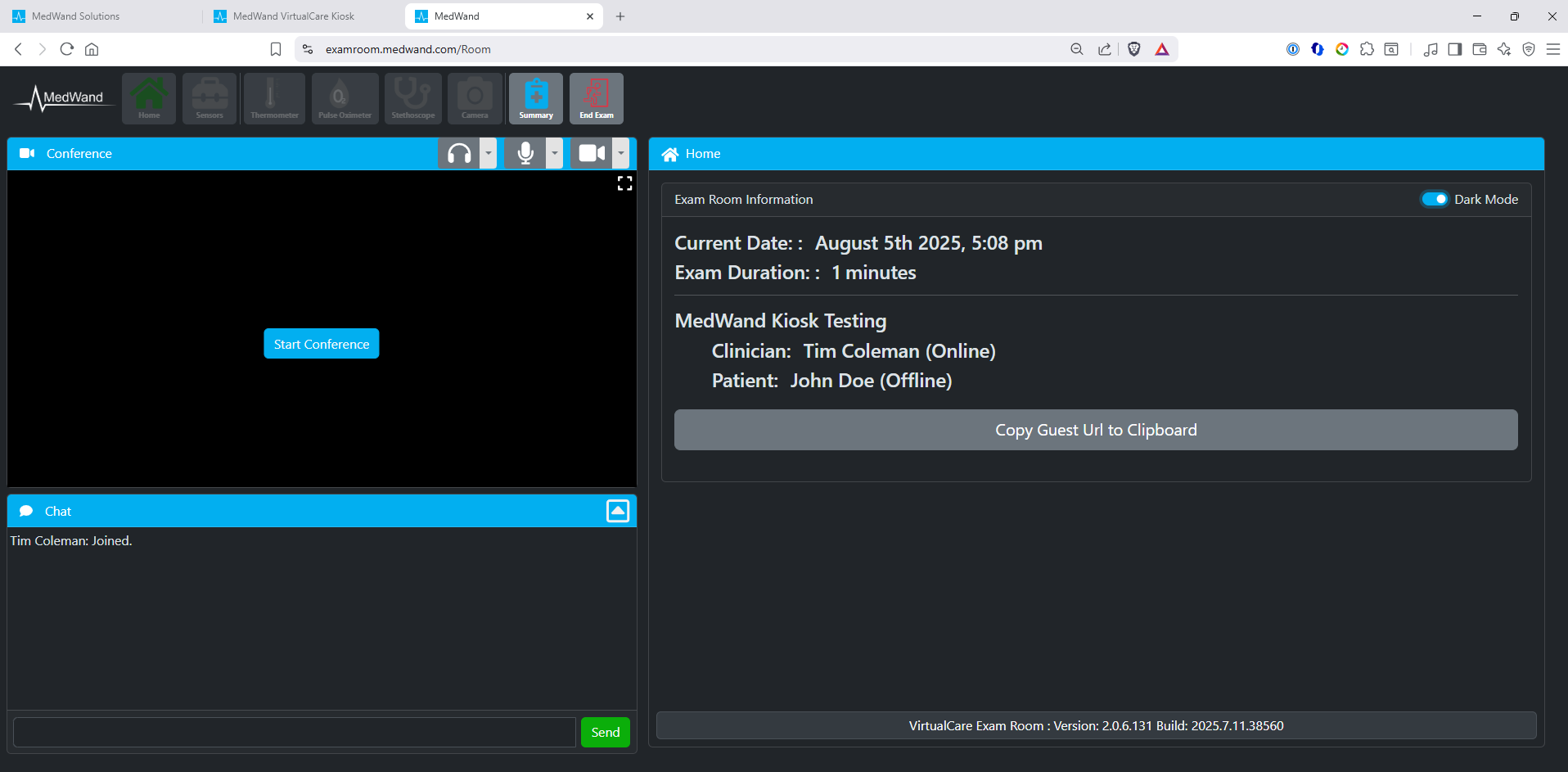Select the Stethoscope tool

pos(413,98)
